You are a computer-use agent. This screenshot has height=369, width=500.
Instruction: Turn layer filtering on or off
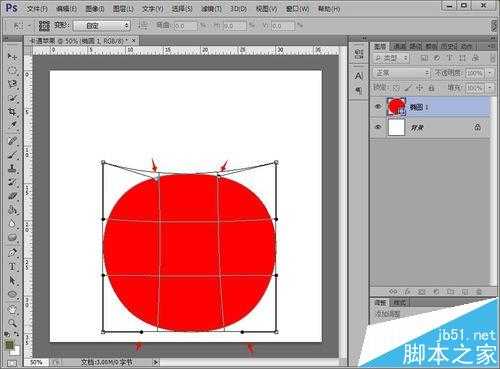(x=493, y=58)
